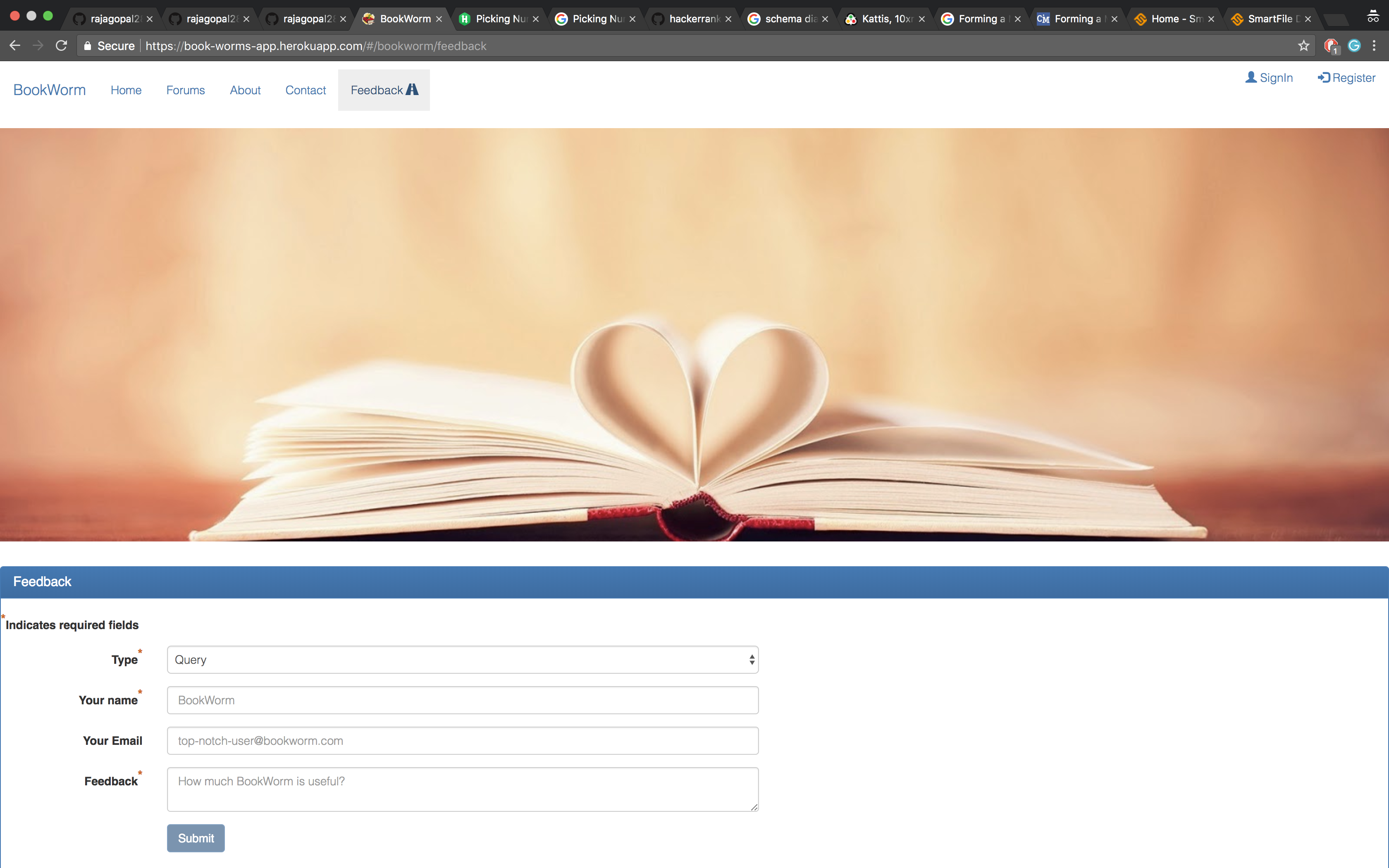This screenshot has width=1389, height=868.
Task: Go to the About page
Action: pos(245,90)
